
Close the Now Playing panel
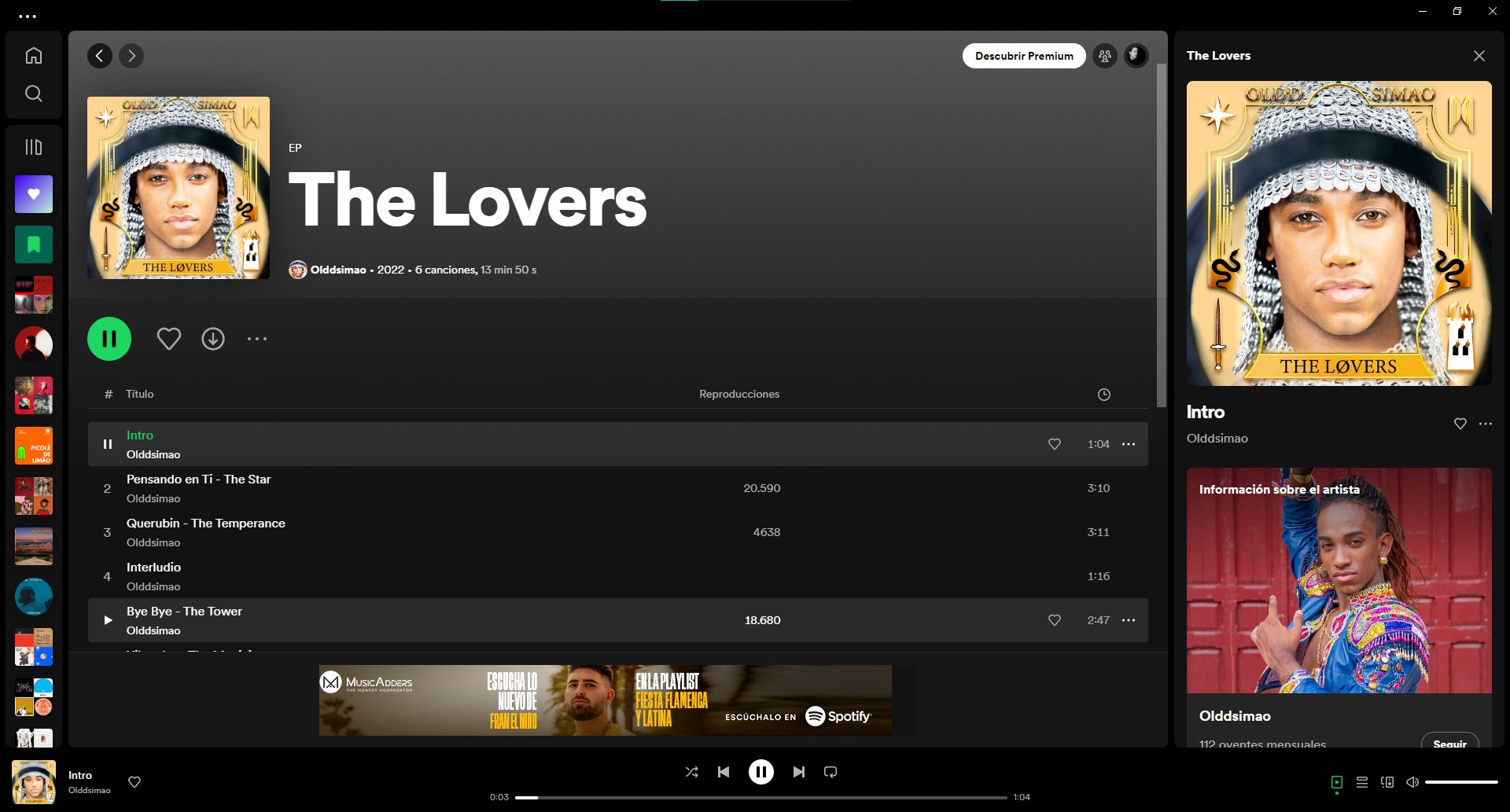coord(1479,56)
